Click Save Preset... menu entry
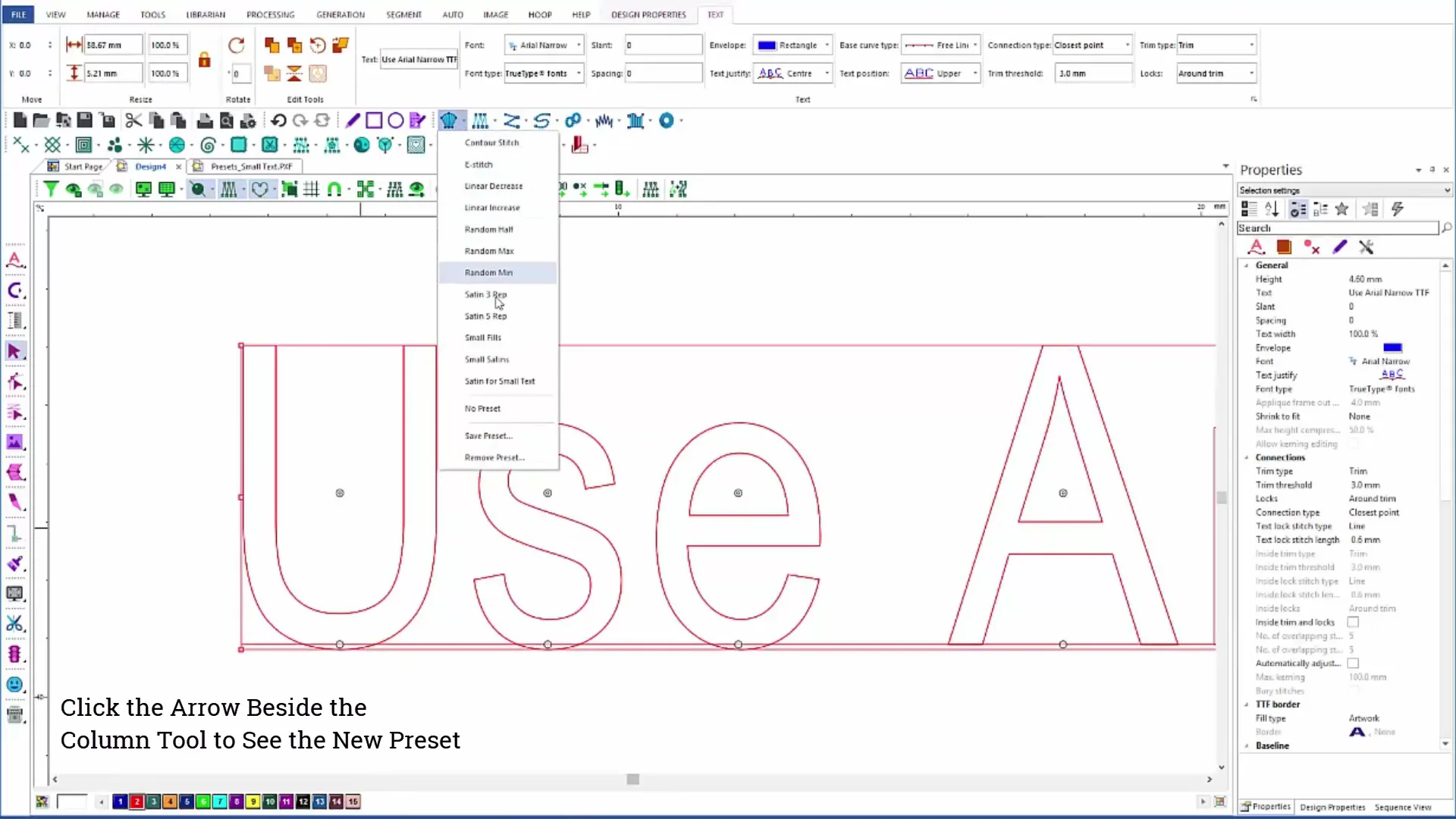Screen dimensions: 1456x819 tap(488, 436)
